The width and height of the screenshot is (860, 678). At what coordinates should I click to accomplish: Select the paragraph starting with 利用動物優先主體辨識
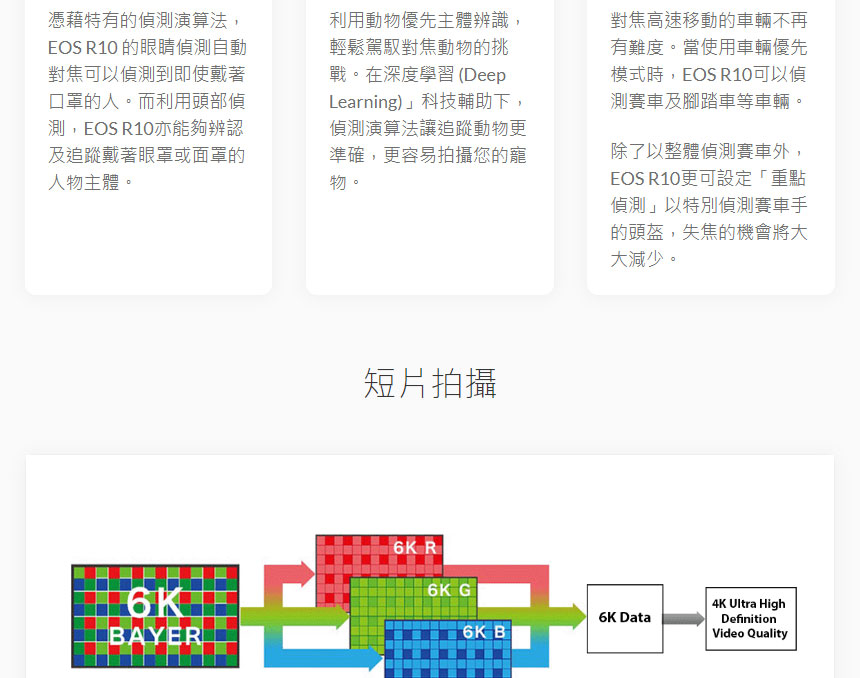click(x=428, y=101)
